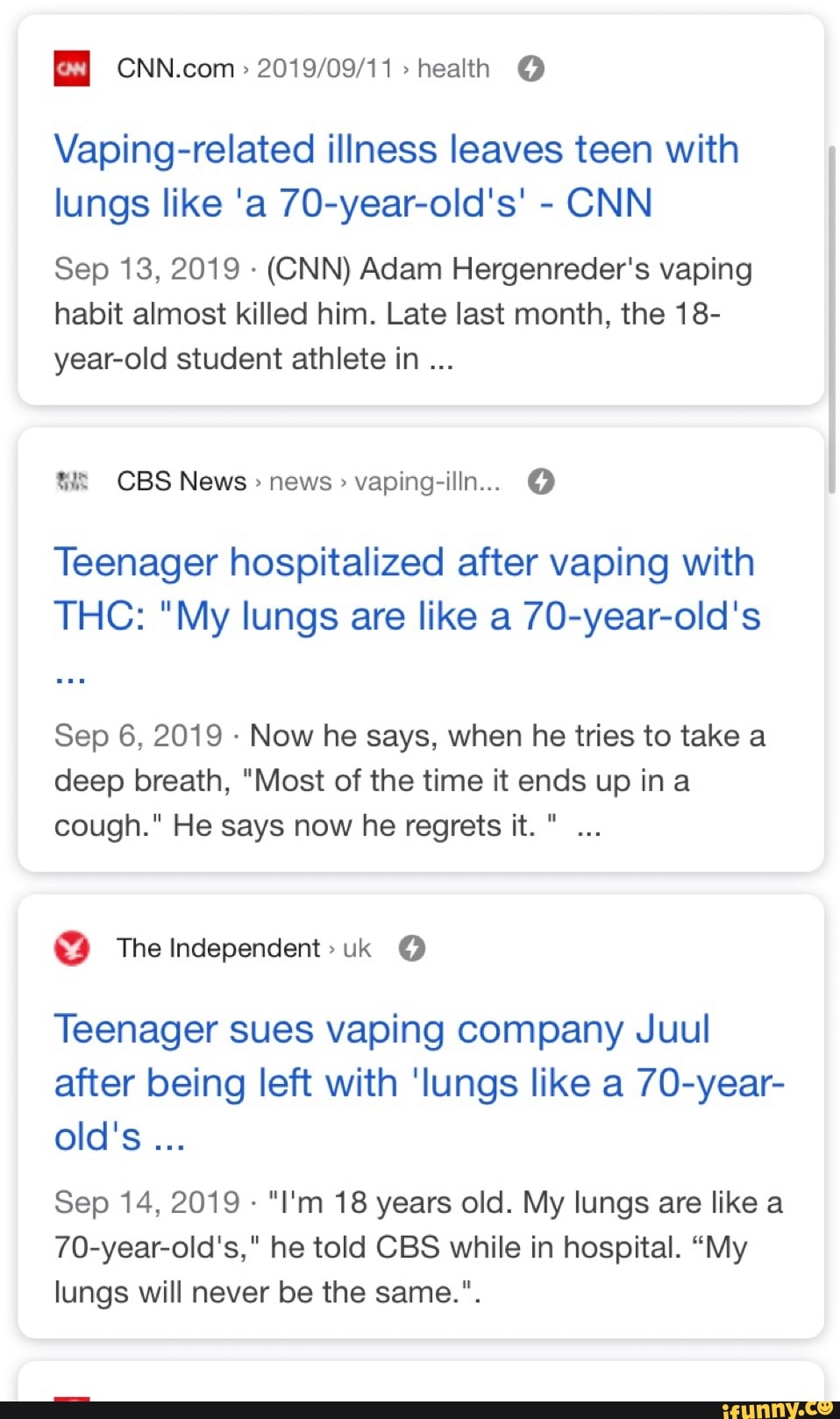
Task: Click the CNN.com favicon
Action: click(x=72, y=67)
